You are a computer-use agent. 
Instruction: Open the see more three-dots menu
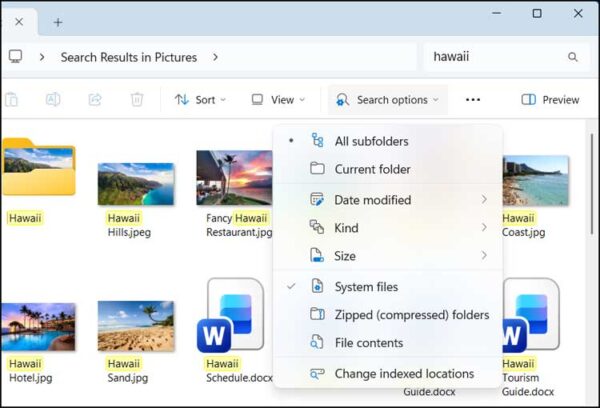473,100
